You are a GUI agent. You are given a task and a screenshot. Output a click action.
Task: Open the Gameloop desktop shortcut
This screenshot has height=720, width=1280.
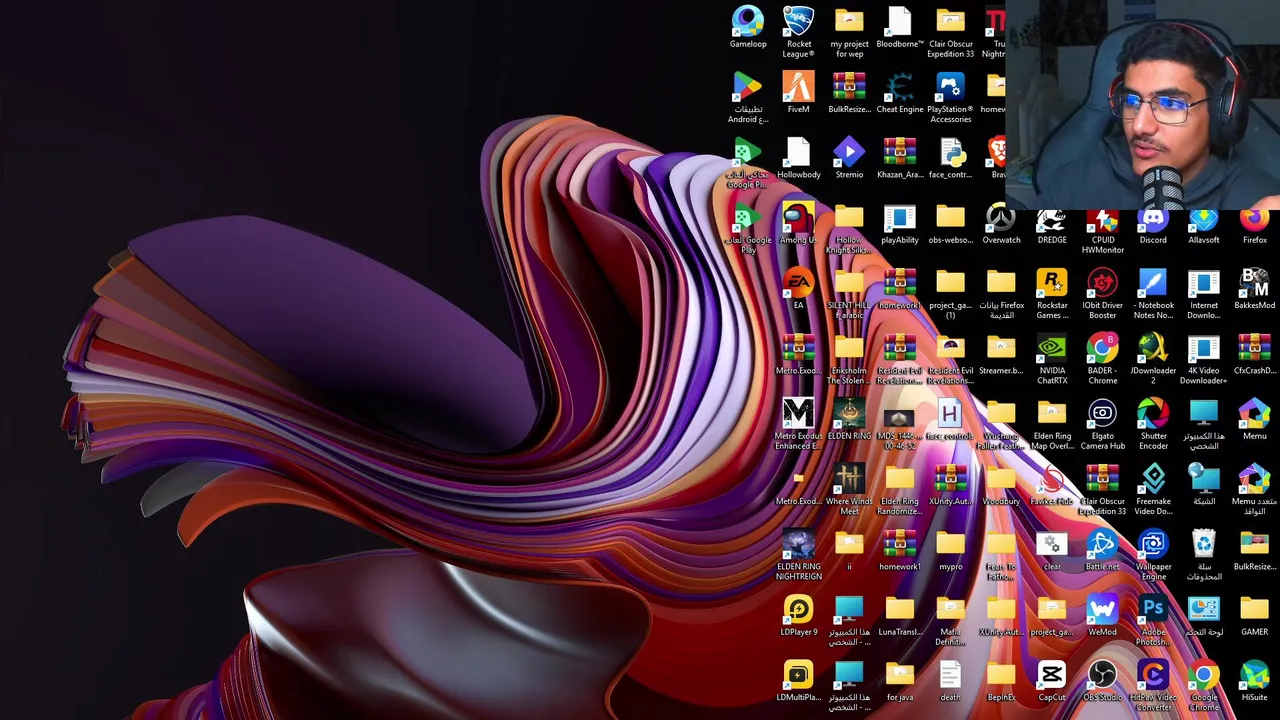click(748, 28)
